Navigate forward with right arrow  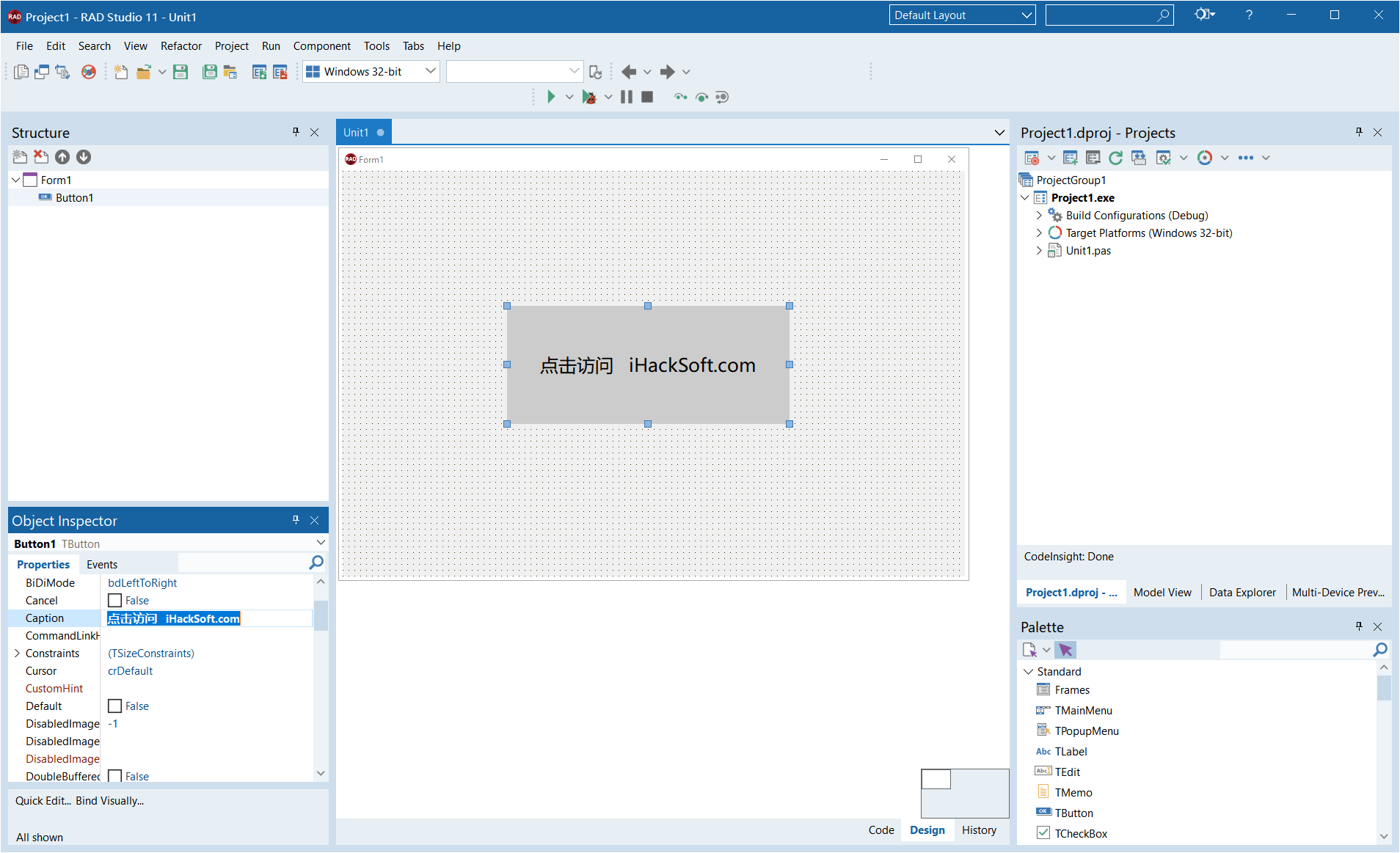667,72
